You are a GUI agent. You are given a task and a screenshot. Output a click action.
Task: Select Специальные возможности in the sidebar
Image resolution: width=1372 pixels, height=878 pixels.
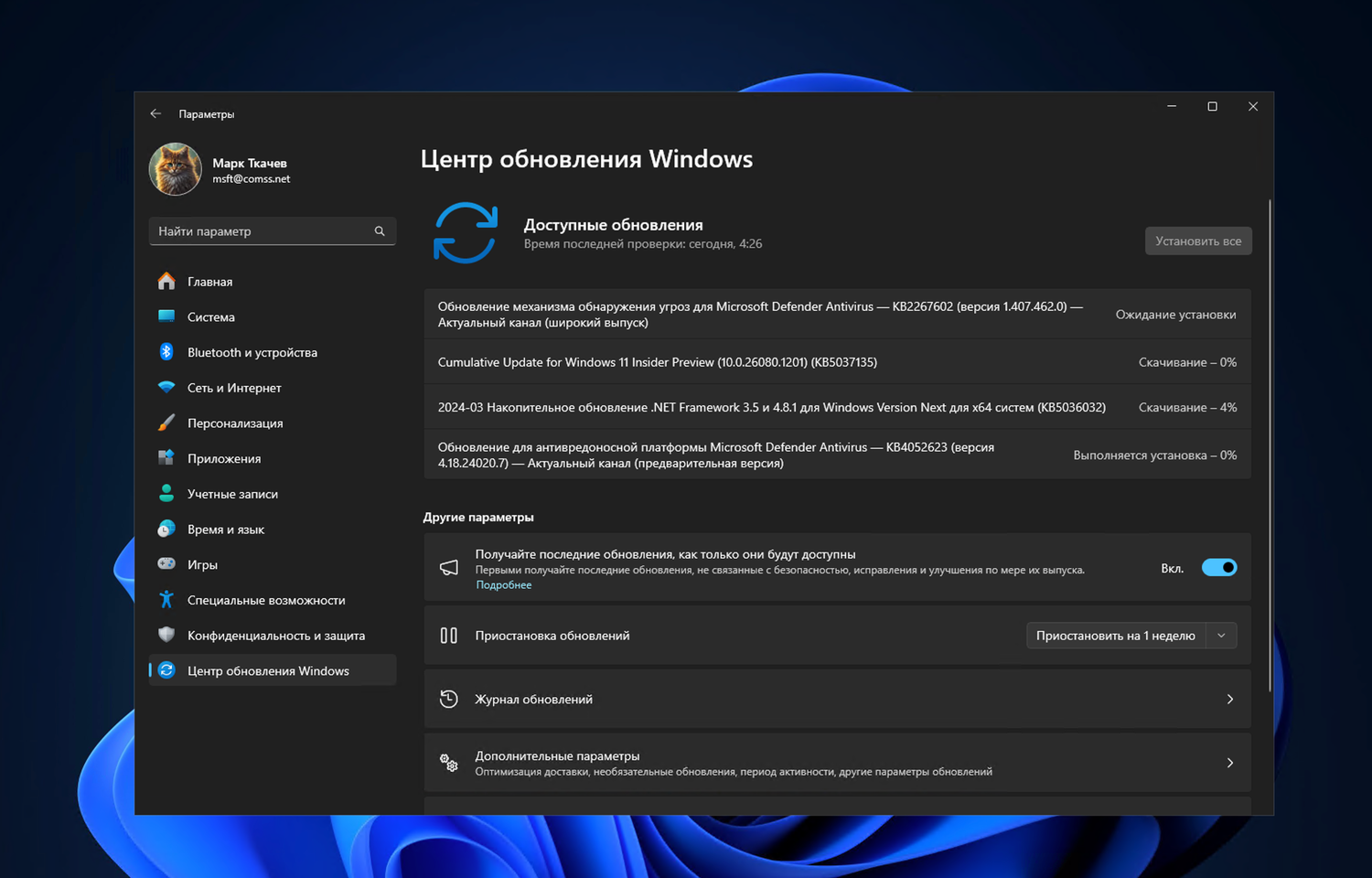click(x=273, y=599)
